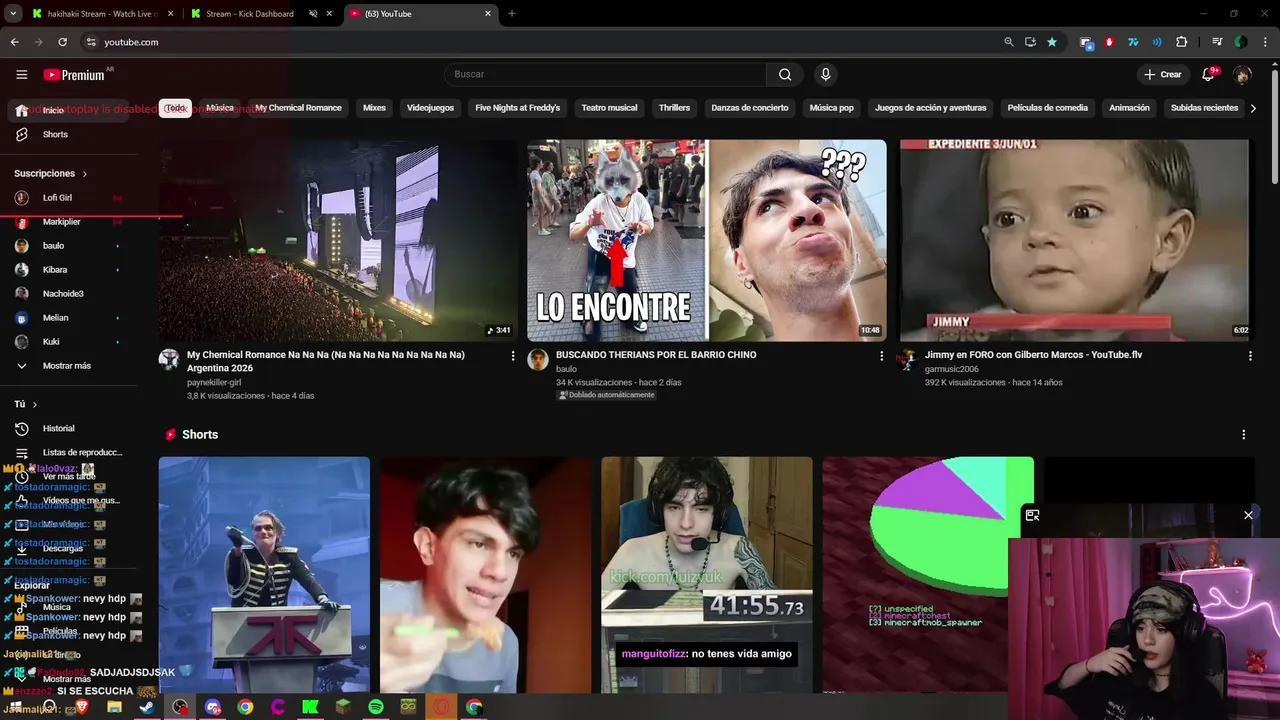1280x720 pixels.
Task: Reload the page in Chrome
Action: pyautogui.click(x=62, y=42)
